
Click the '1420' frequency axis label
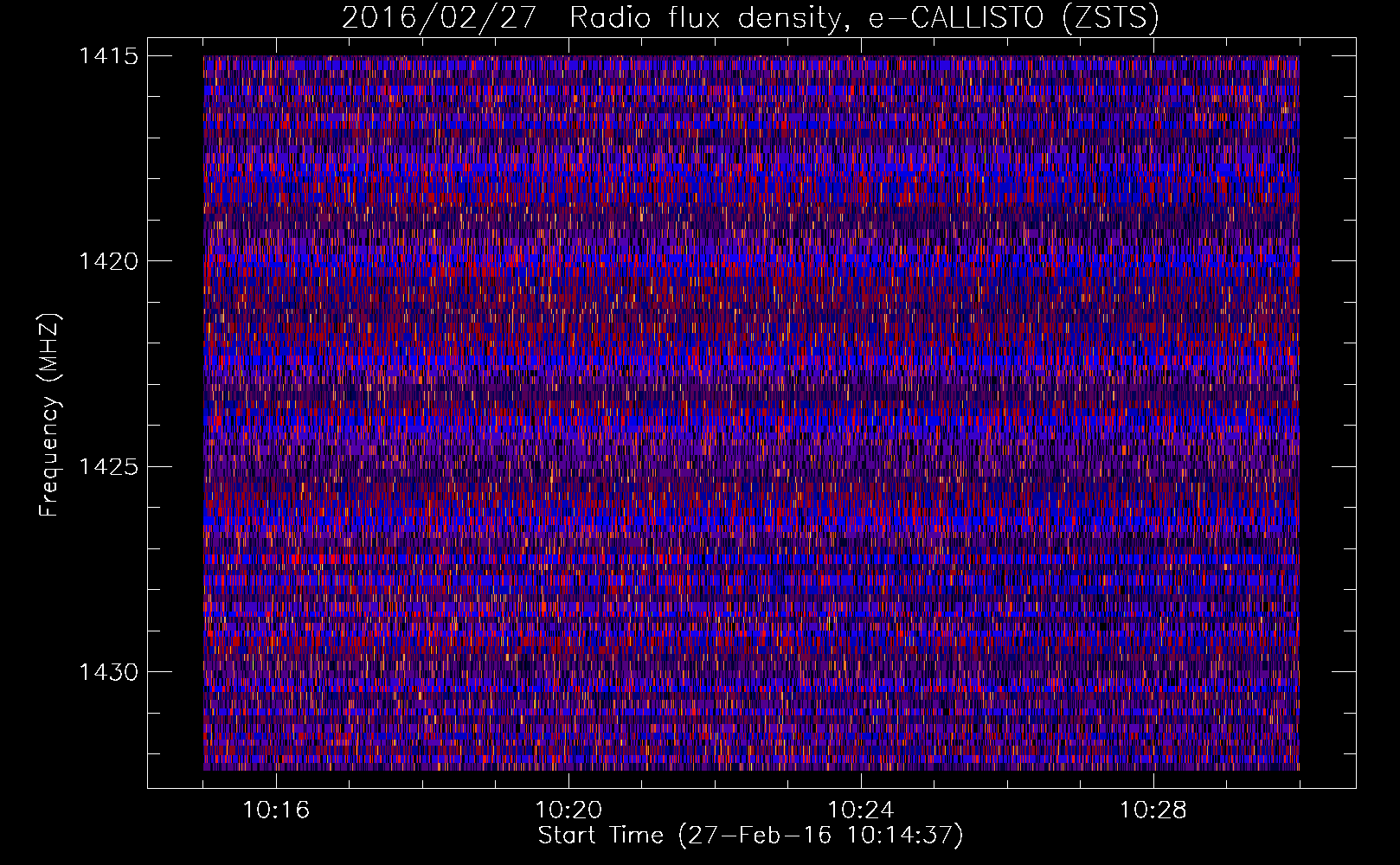(108, 261)
